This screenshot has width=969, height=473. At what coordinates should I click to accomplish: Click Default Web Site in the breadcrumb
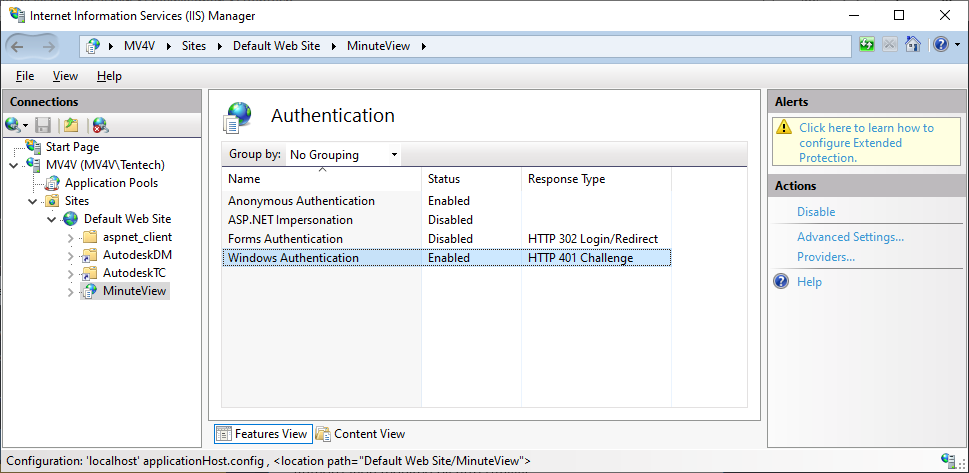click(x=276, y=46)
